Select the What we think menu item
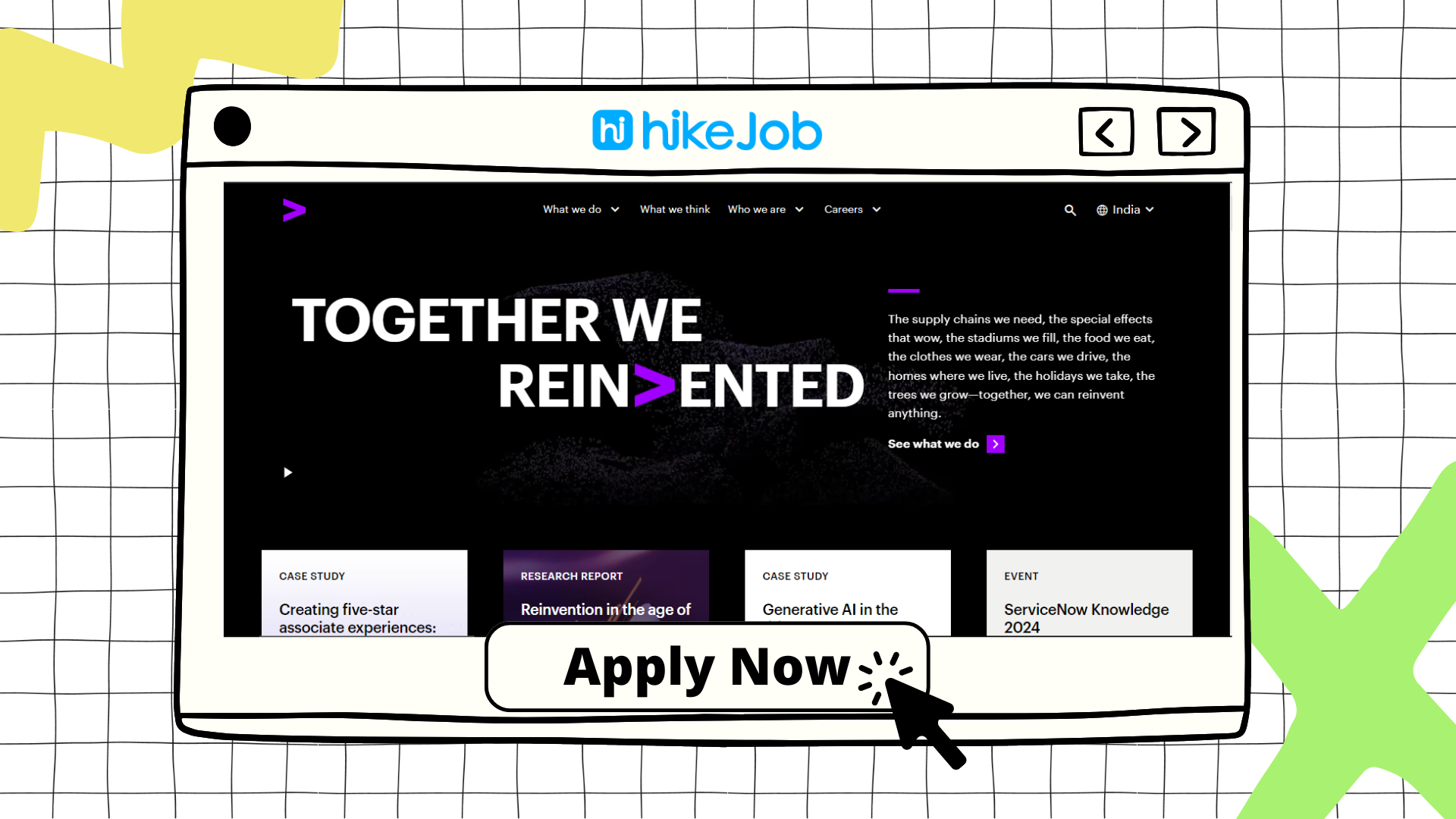The image size is (1456, 819). point(675,209)
